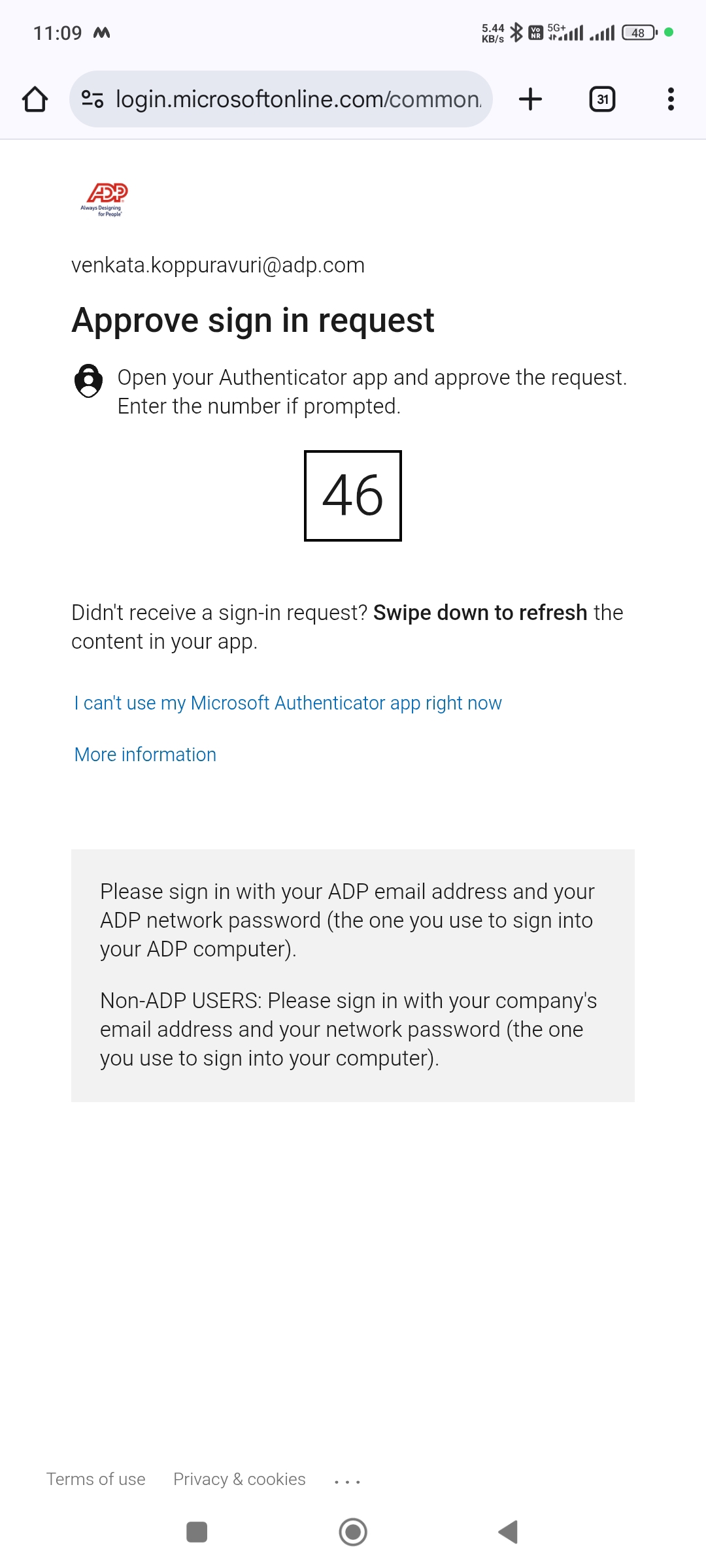
Task: Tap the M notification icon in status bar
Action: pyautogui.click(x=101, y=31)
